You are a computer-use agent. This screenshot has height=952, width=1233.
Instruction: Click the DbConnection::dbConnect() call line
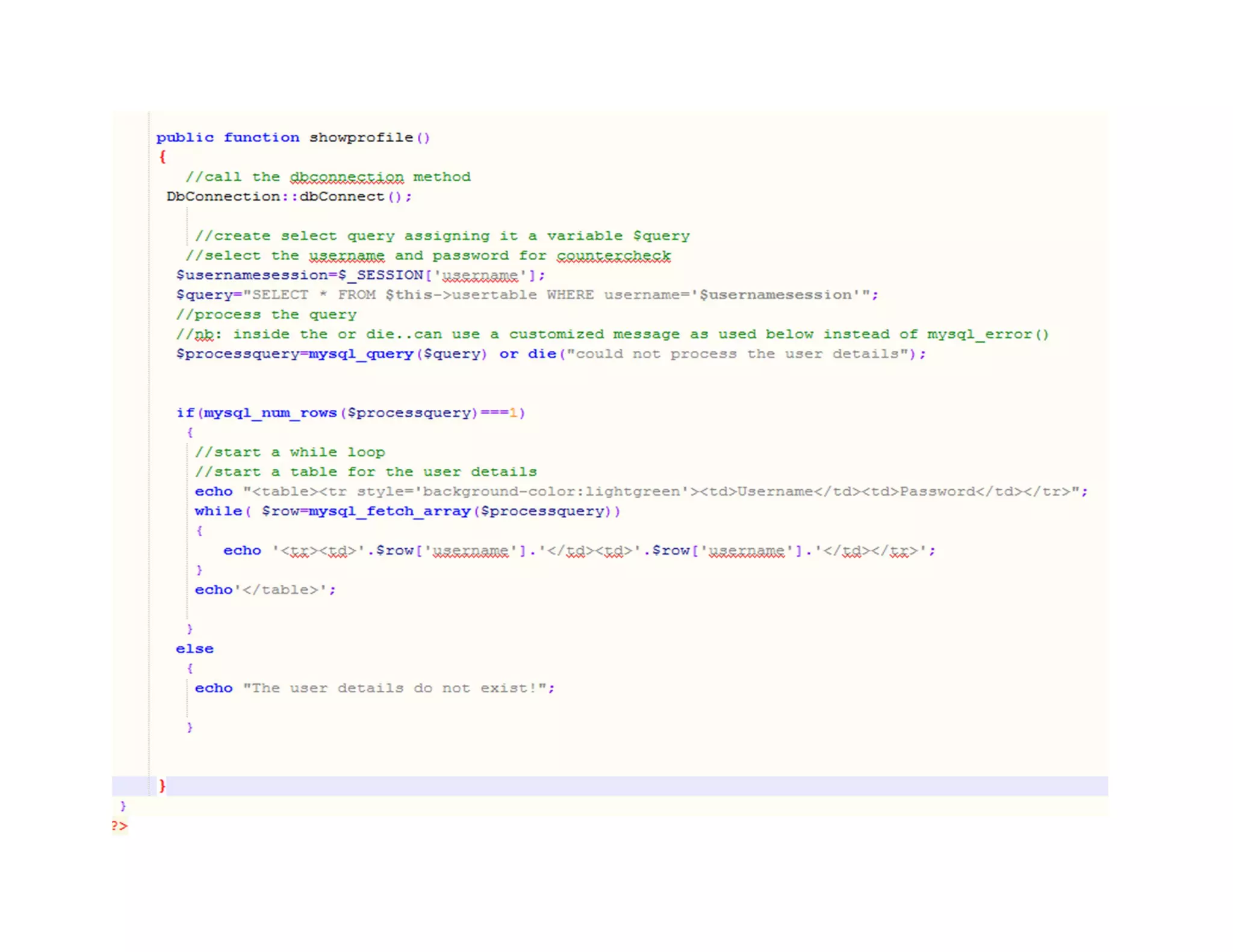tap(288, 197)
